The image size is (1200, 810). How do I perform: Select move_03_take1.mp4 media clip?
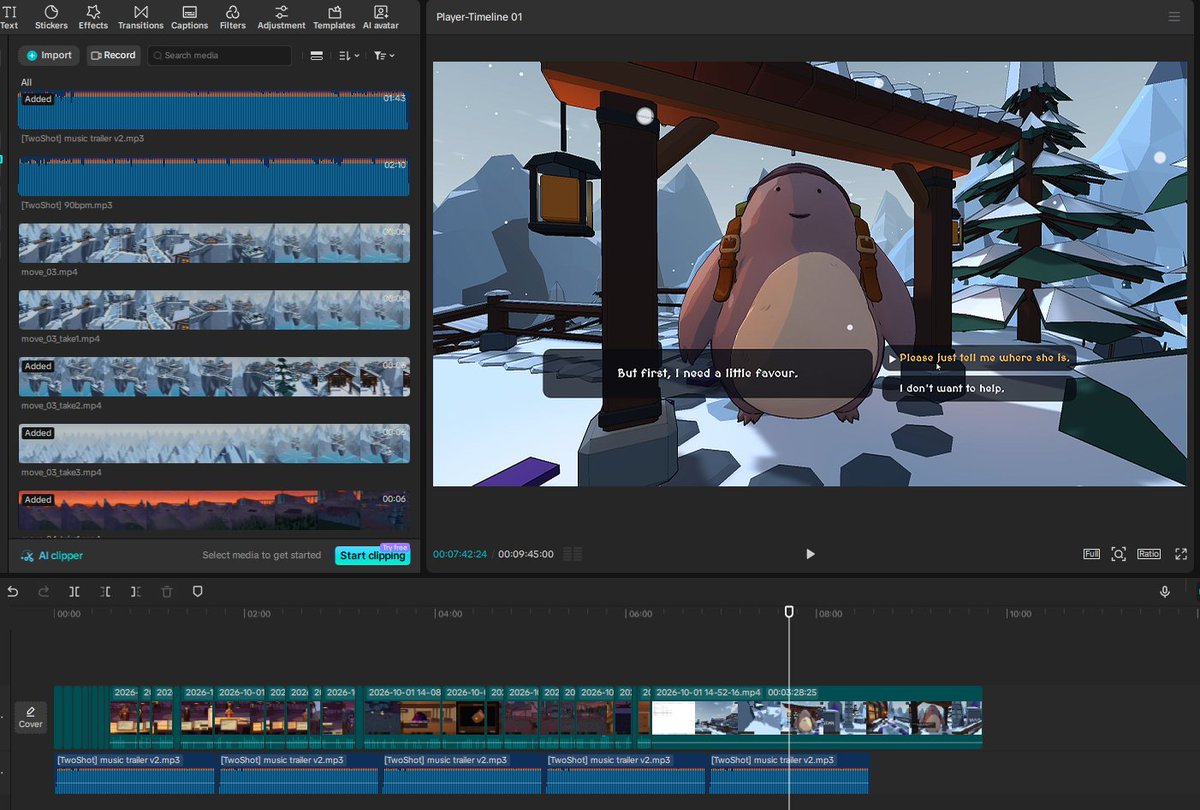click(214, 310)
